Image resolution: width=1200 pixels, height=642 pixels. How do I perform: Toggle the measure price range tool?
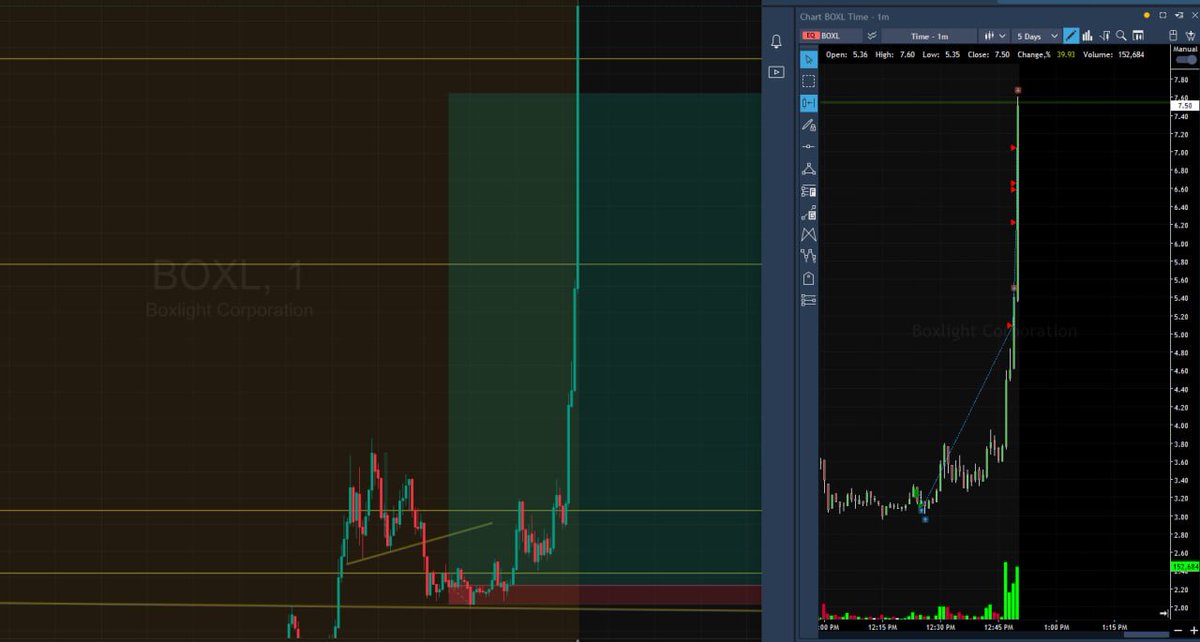[808, 103]
